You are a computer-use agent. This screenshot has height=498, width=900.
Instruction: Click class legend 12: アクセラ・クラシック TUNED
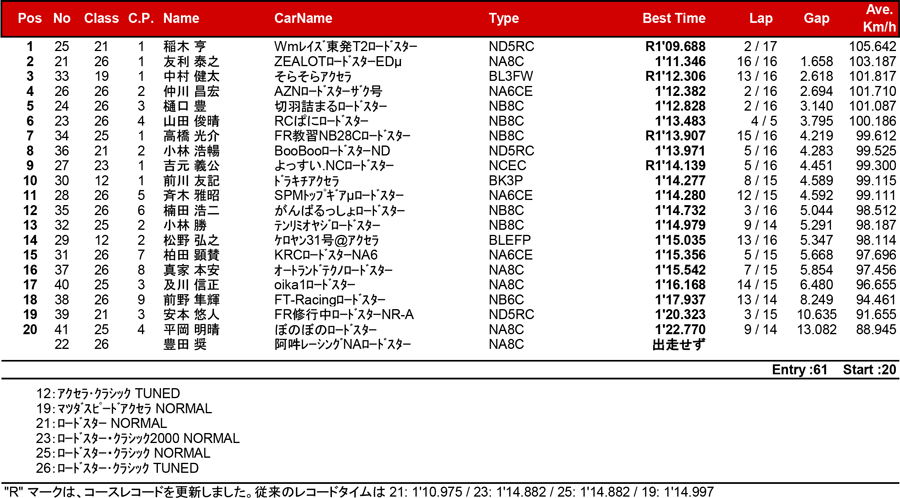tap(108, 394)
